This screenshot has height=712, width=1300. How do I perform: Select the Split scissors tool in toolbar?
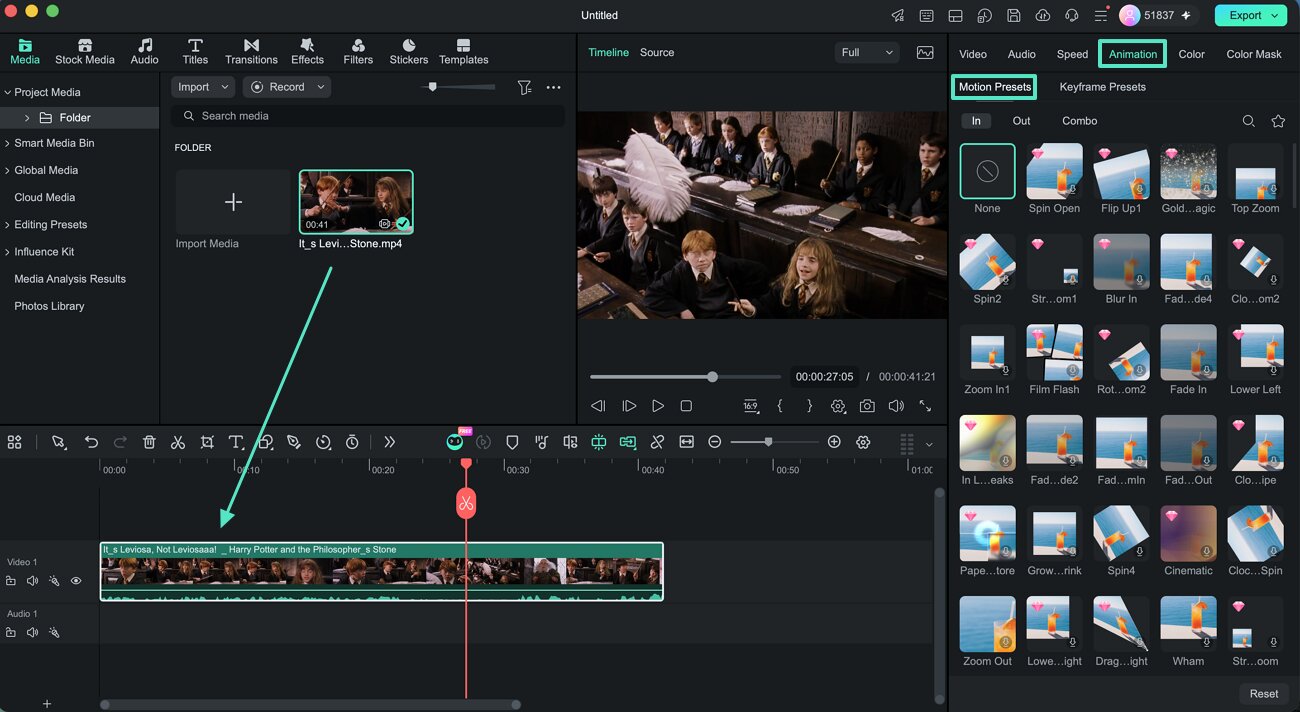(x=178, y=442)
